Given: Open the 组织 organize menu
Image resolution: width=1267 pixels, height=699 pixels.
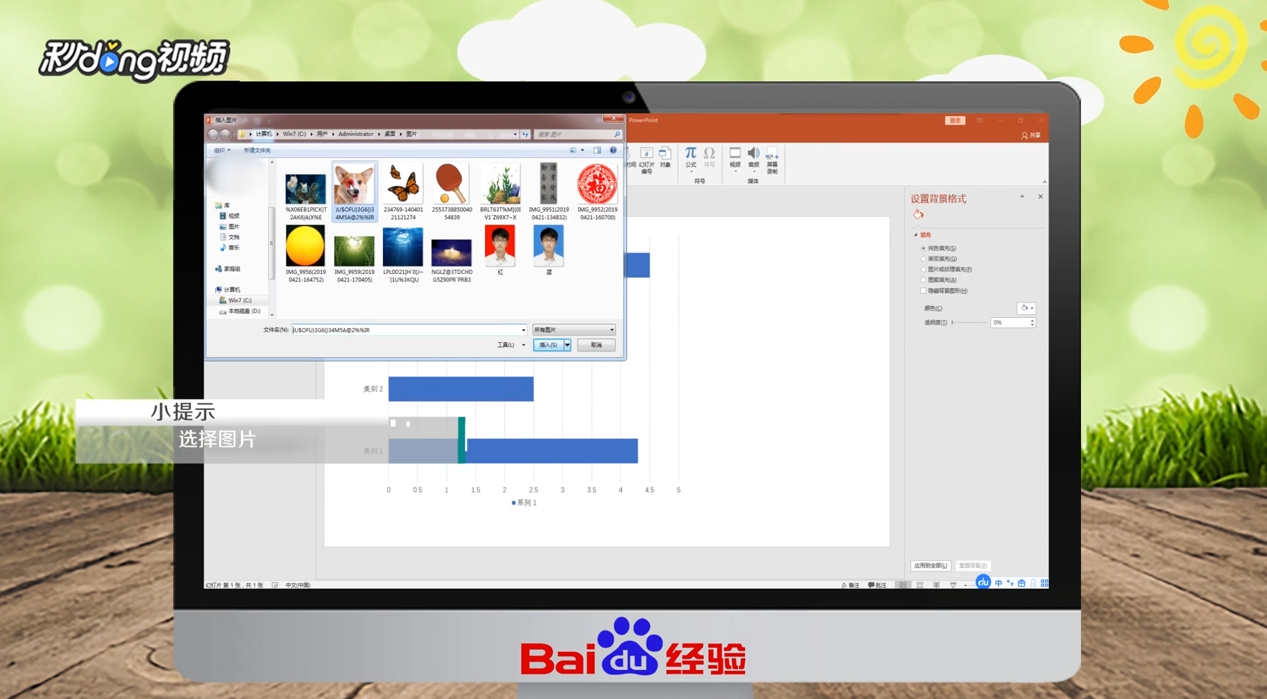Looking at the screenshot, I should tap(221, 150).
